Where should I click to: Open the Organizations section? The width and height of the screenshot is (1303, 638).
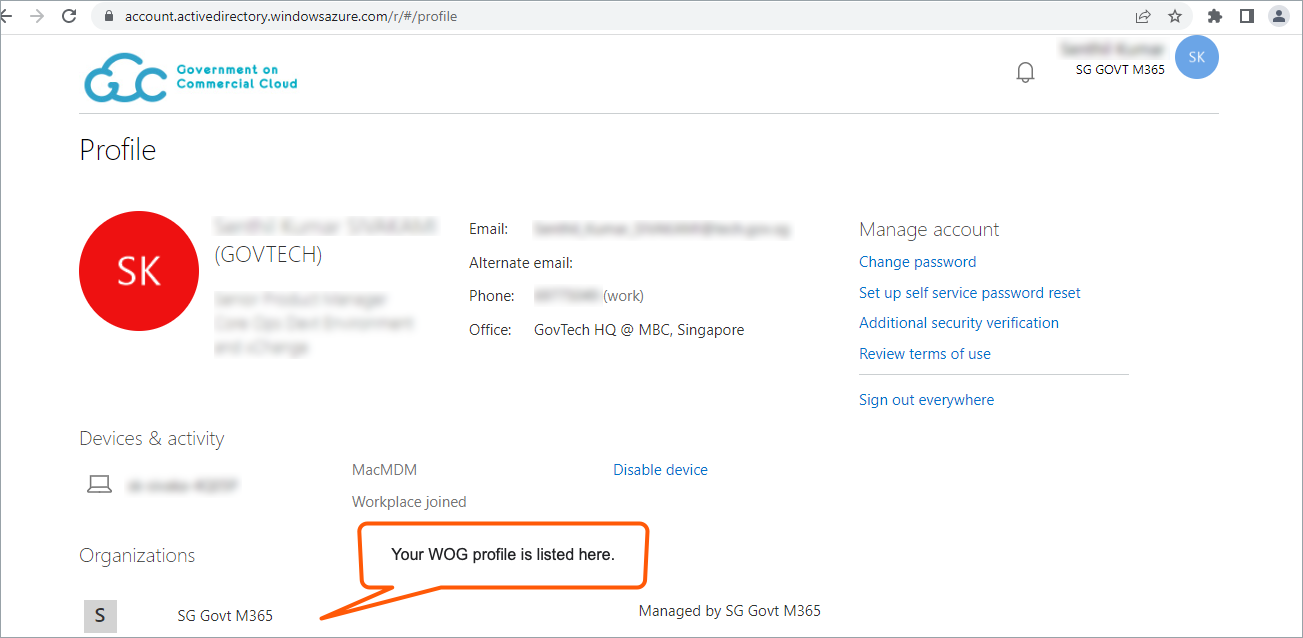pos(137,555)
